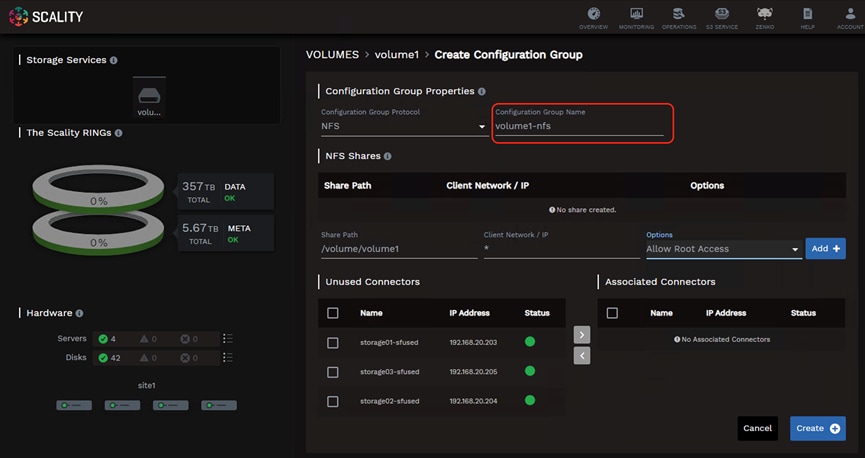The width and height of the screenshot is (865, 458).
Task: Open the Disks list view icon
Action: point(227,358)
